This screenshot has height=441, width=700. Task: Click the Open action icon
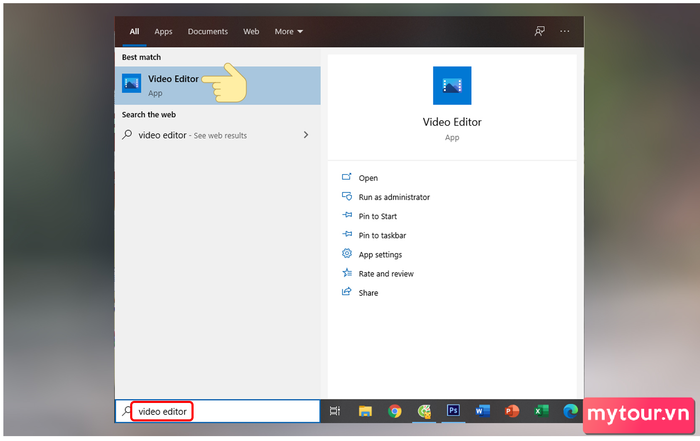tap(346, 177)
